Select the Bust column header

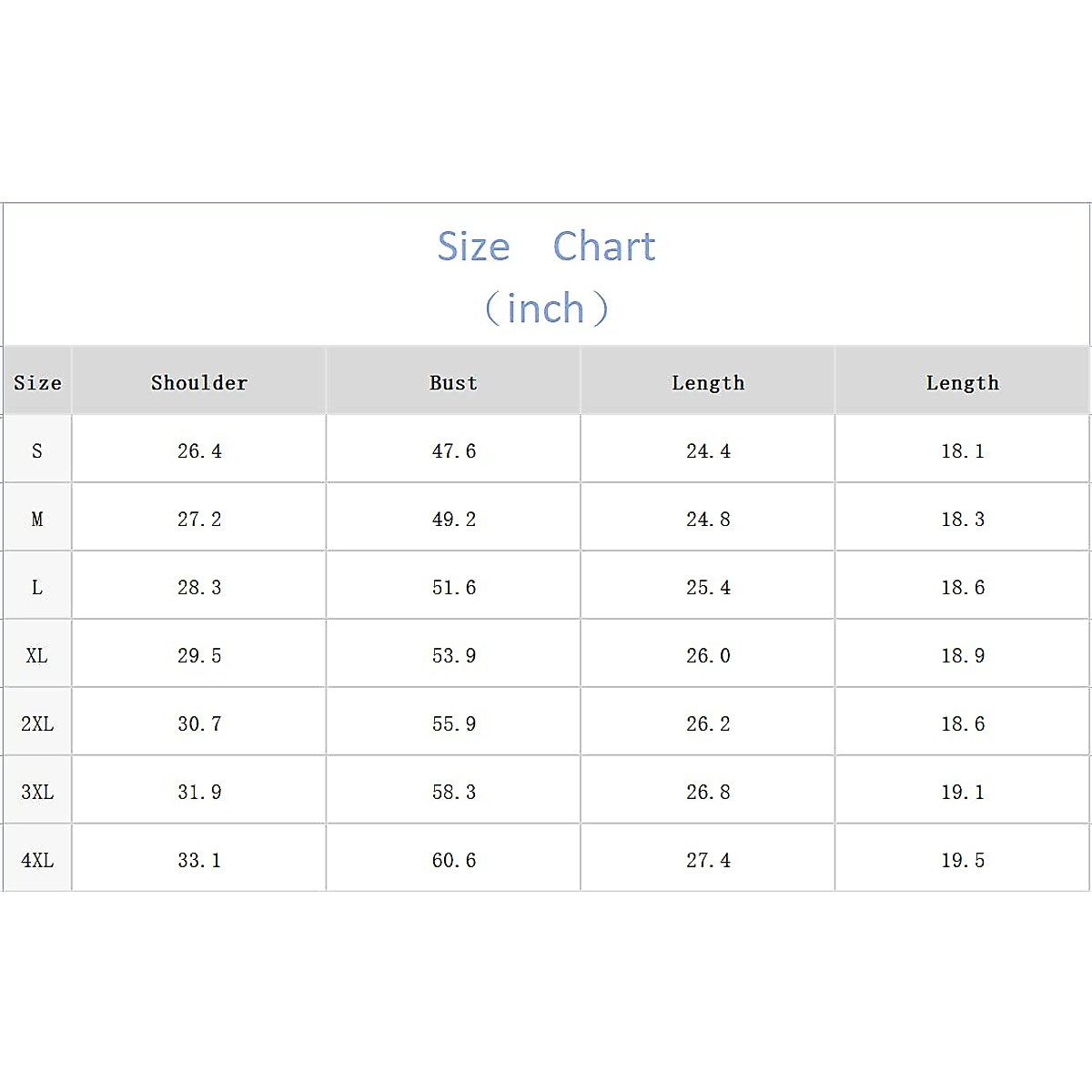click(x=453, y=383)
